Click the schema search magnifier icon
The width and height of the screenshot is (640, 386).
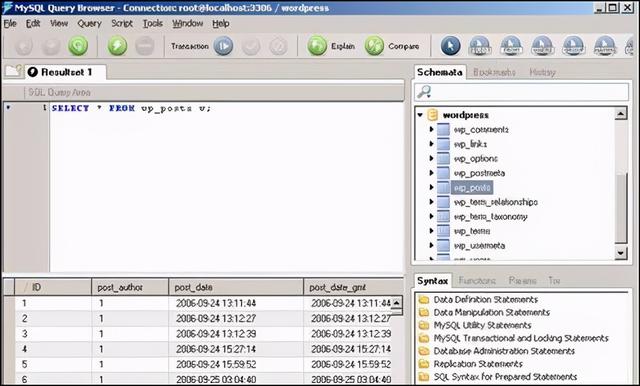(424, 92)
